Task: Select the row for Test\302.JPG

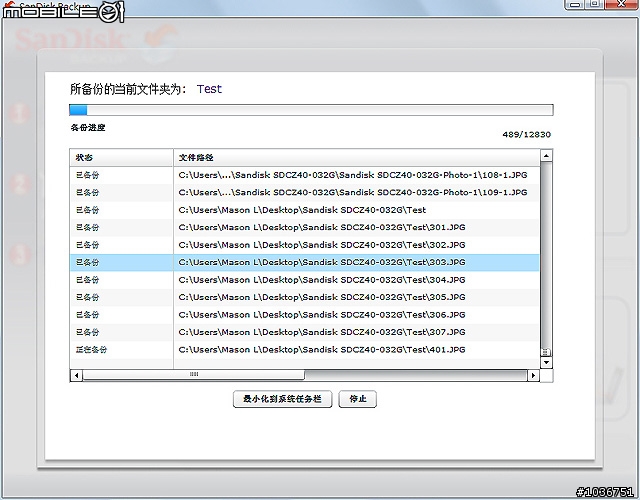Action: click(304, 245)
